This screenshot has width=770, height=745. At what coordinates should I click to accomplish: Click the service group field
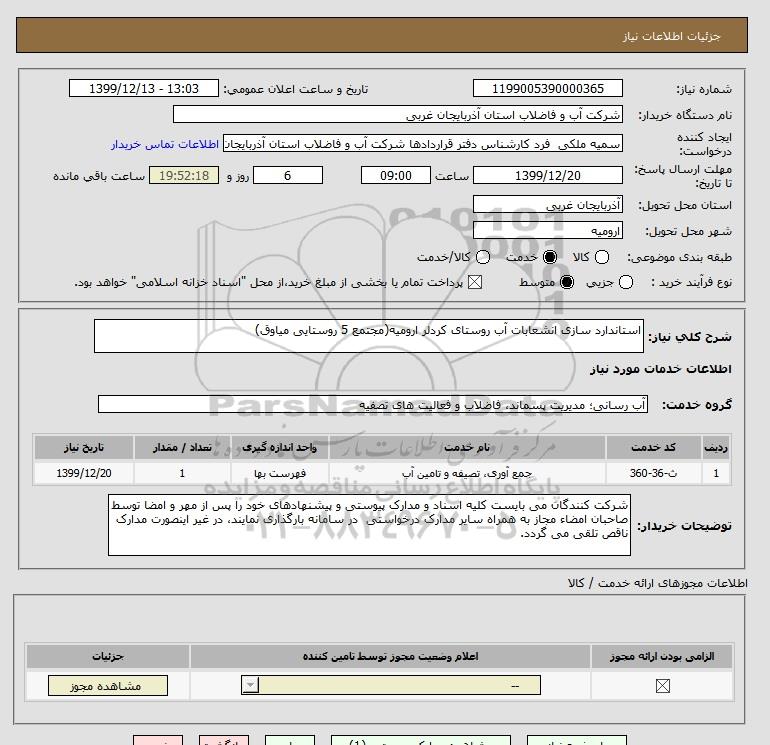[x=373, y=404]
